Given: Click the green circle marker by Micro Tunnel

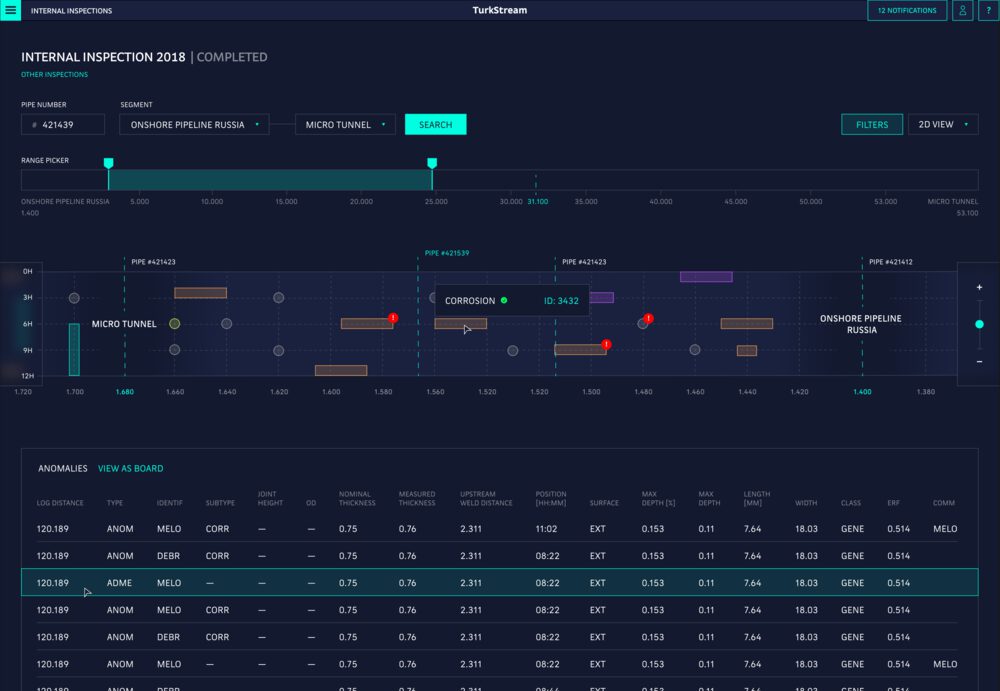Looking at the screenshot, I should [x=175, y=324].
